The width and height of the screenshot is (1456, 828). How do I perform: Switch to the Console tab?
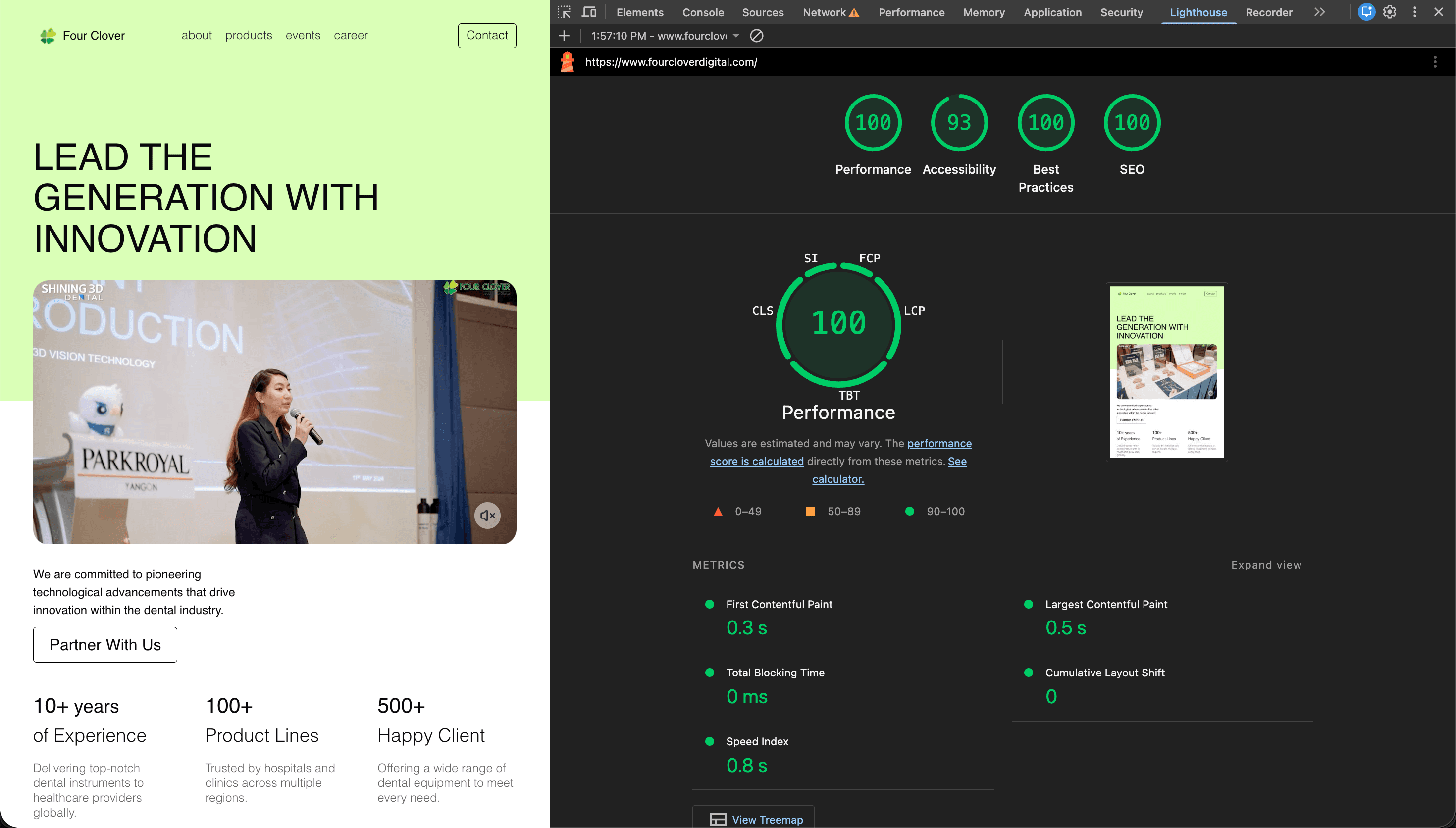tap(703, 12)
